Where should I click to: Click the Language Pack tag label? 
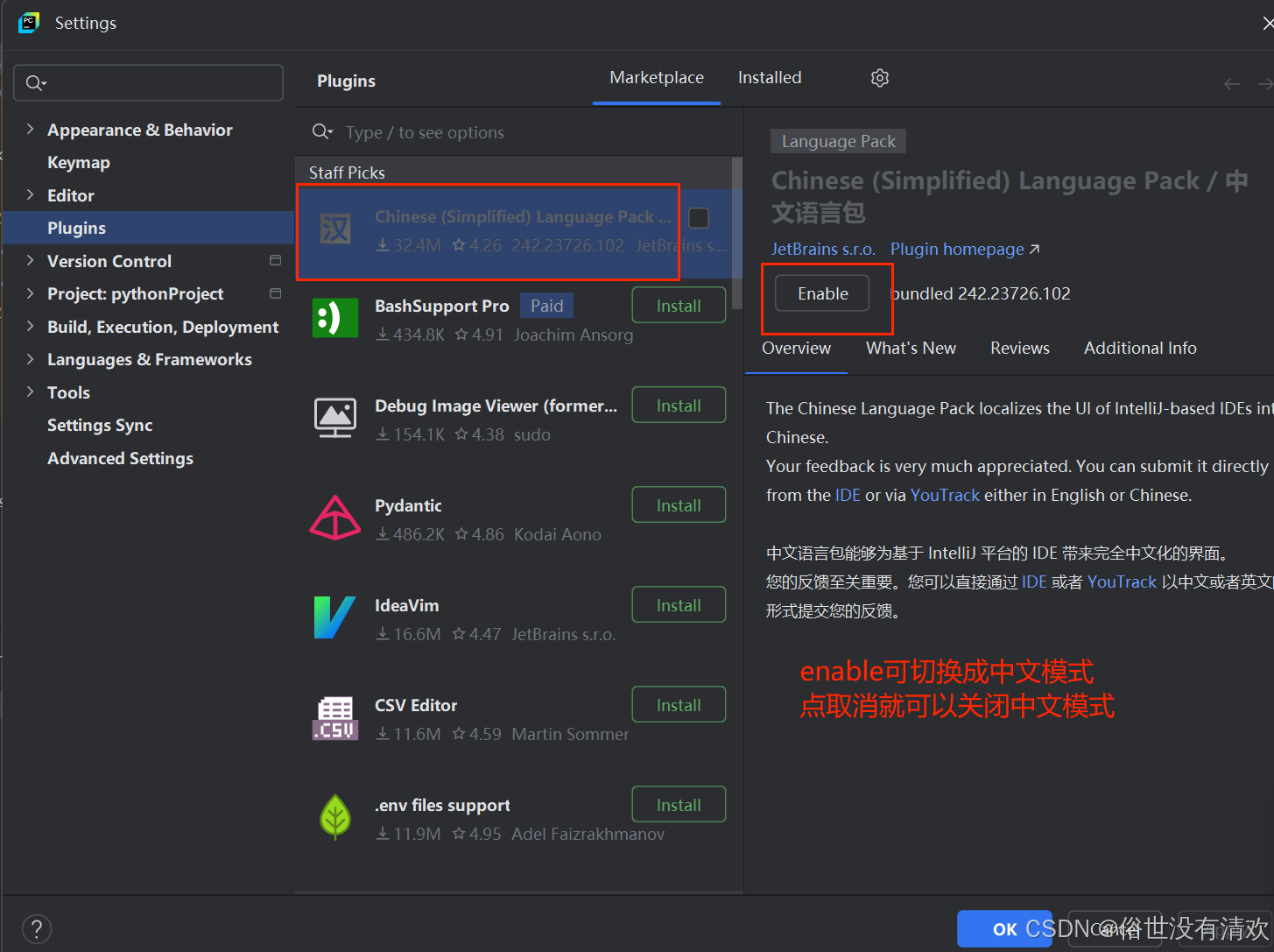point(838,141)
